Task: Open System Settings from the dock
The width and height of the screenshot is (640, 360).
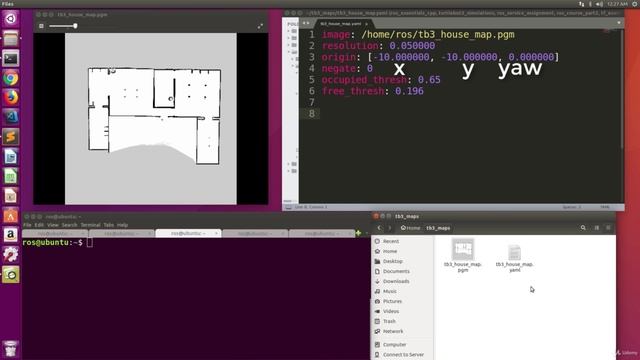Action: [x=11, y=255]
